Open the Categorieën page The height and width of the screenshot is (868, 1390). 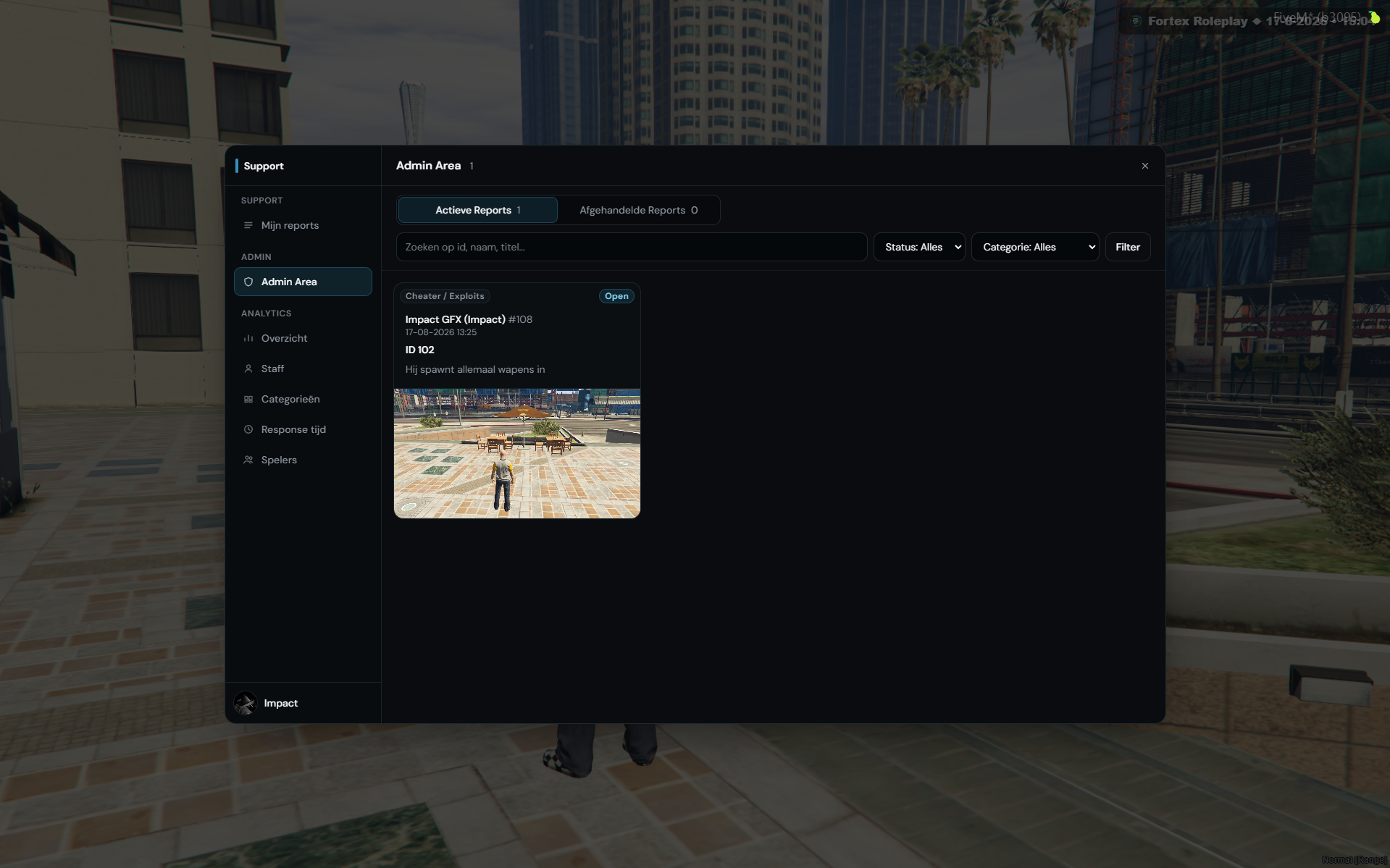(303, 399)
